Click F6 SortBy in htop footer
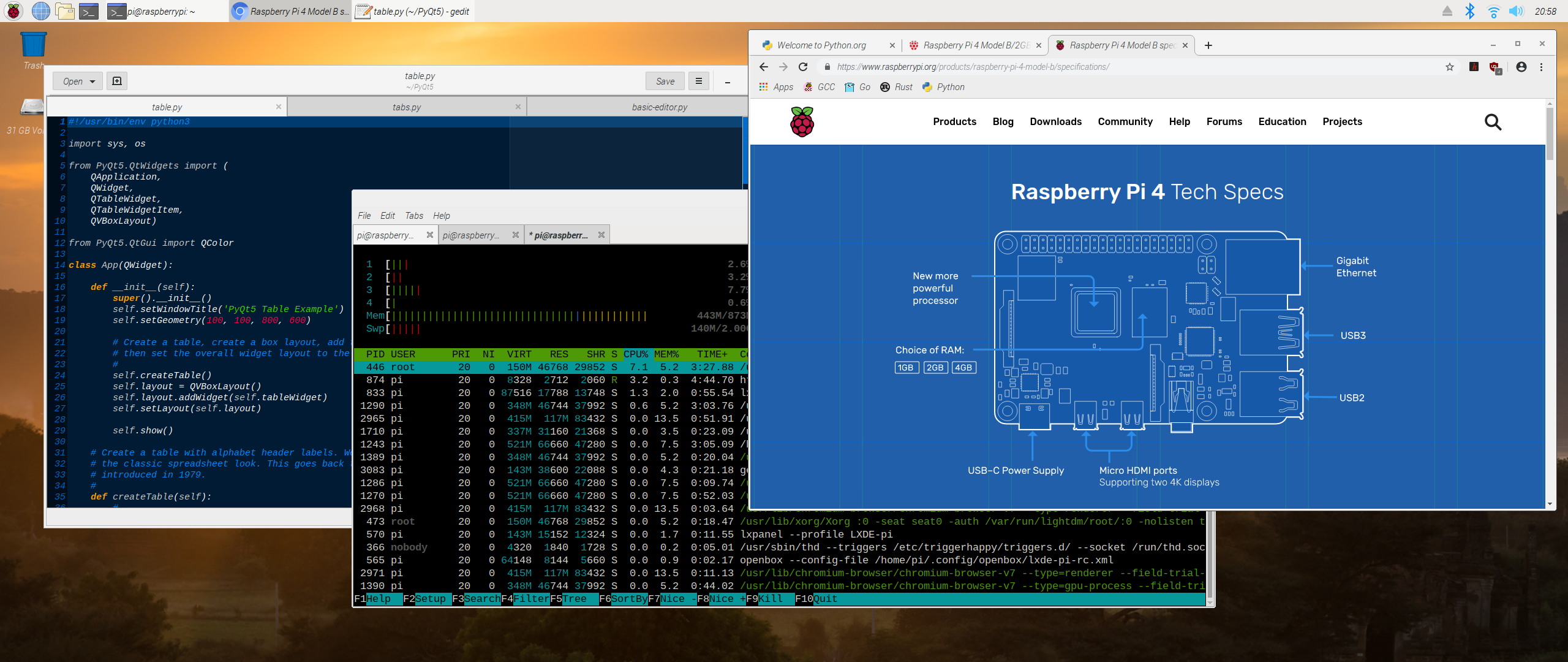This screenshot has height=662, width=1568. pyautogui.click(x=623, y=599)
